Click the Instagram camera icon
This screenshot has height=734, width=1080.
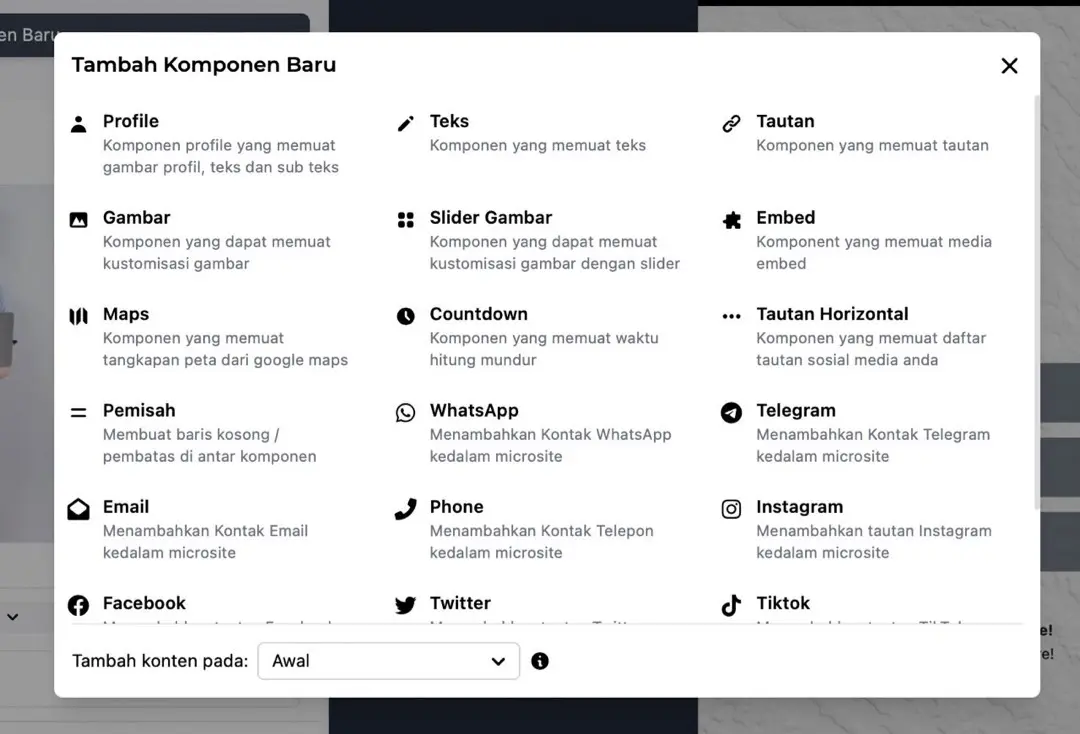click(x=731, y=509)
